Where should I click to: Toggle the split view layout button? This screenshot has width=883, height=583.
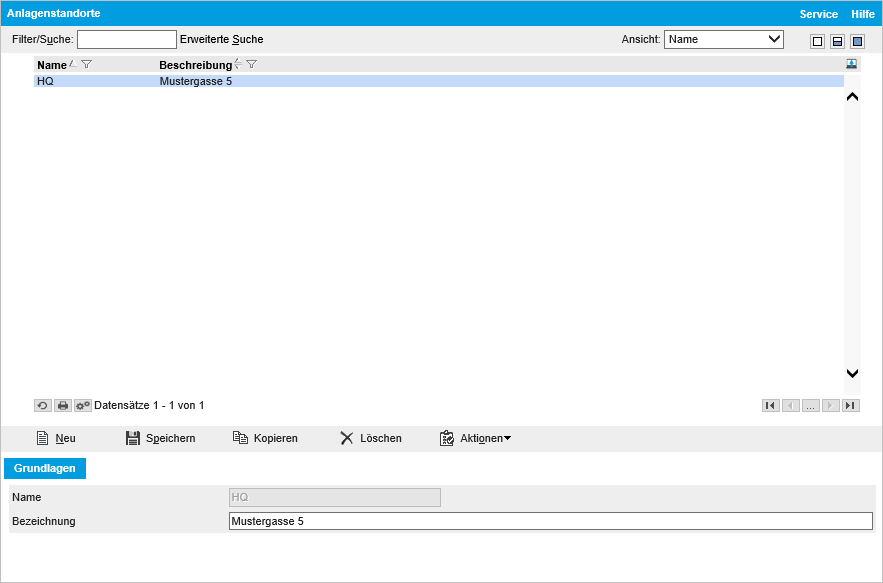[837, 41]
